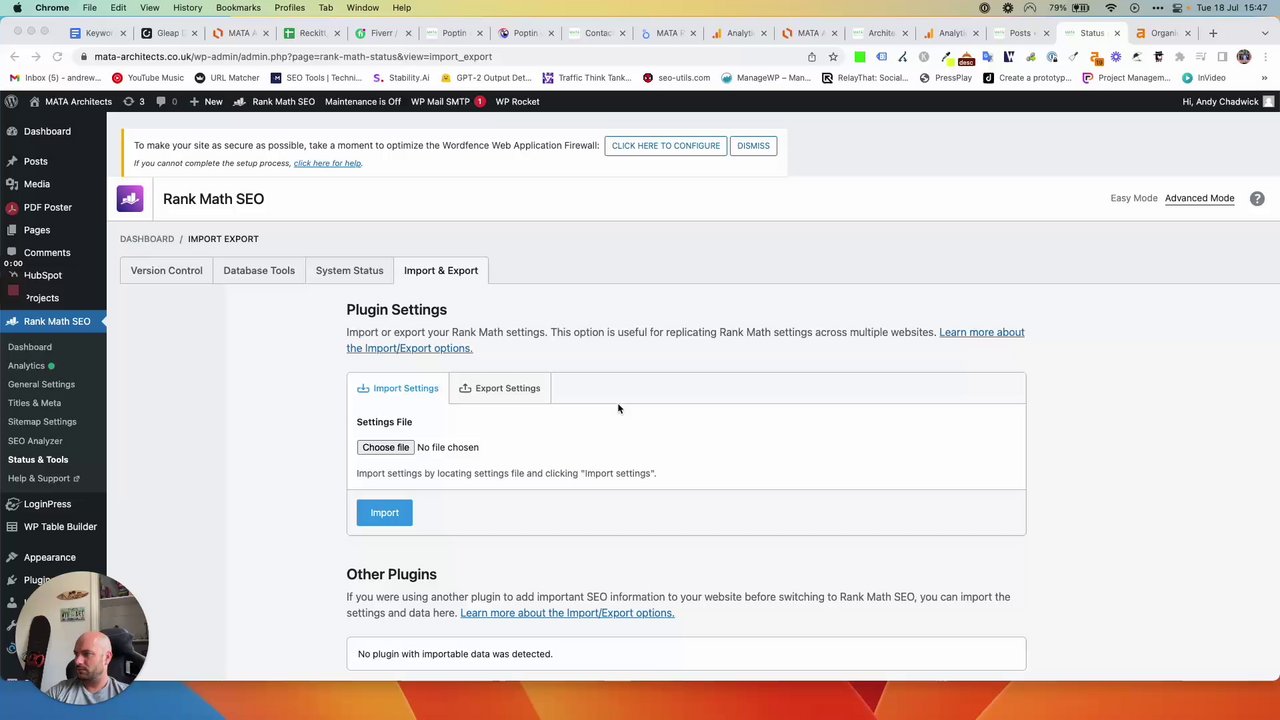The height and width of the screenshot is (720, 1280).
Task: Open the help question mark icon
Action: pos(1257,198)
